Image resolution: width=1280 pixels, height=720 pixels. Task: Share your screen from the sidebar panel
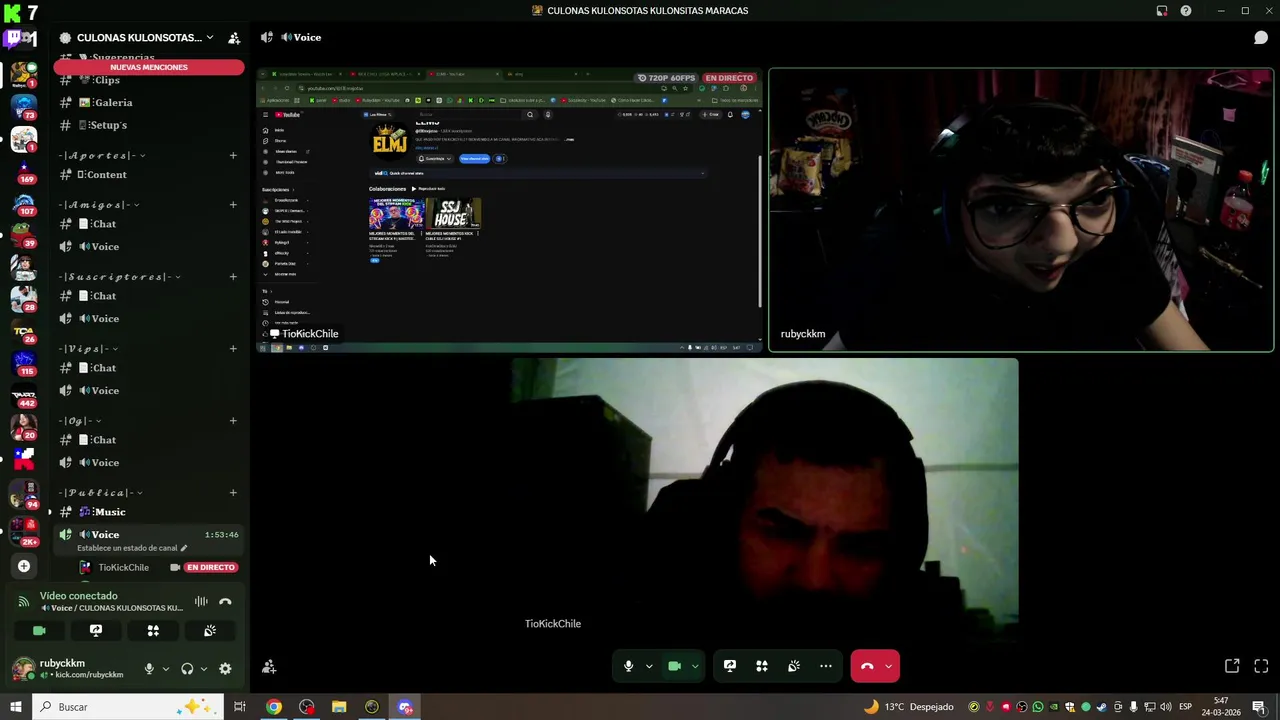96,631
